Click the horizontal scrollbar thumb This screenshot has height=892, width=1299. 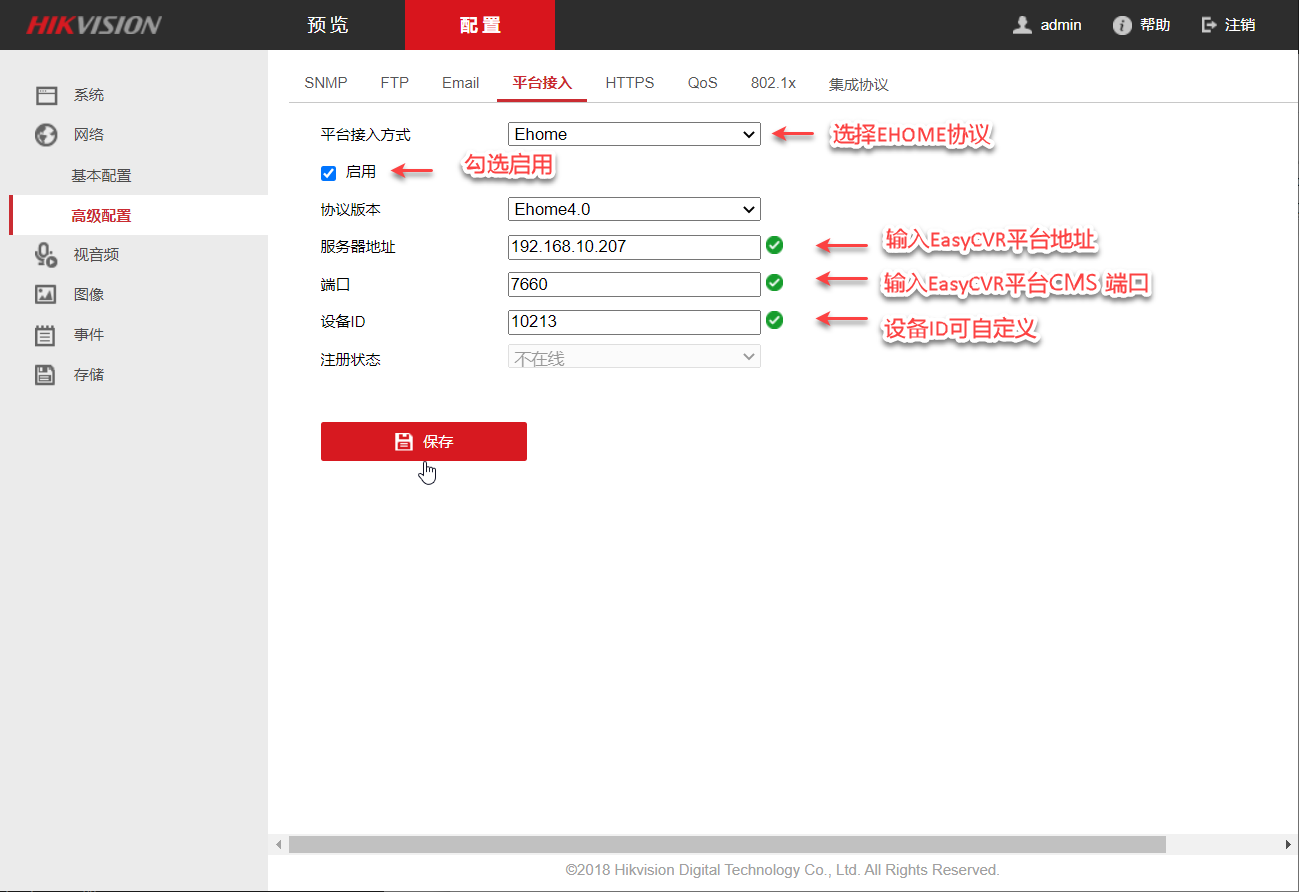point(727,845)
